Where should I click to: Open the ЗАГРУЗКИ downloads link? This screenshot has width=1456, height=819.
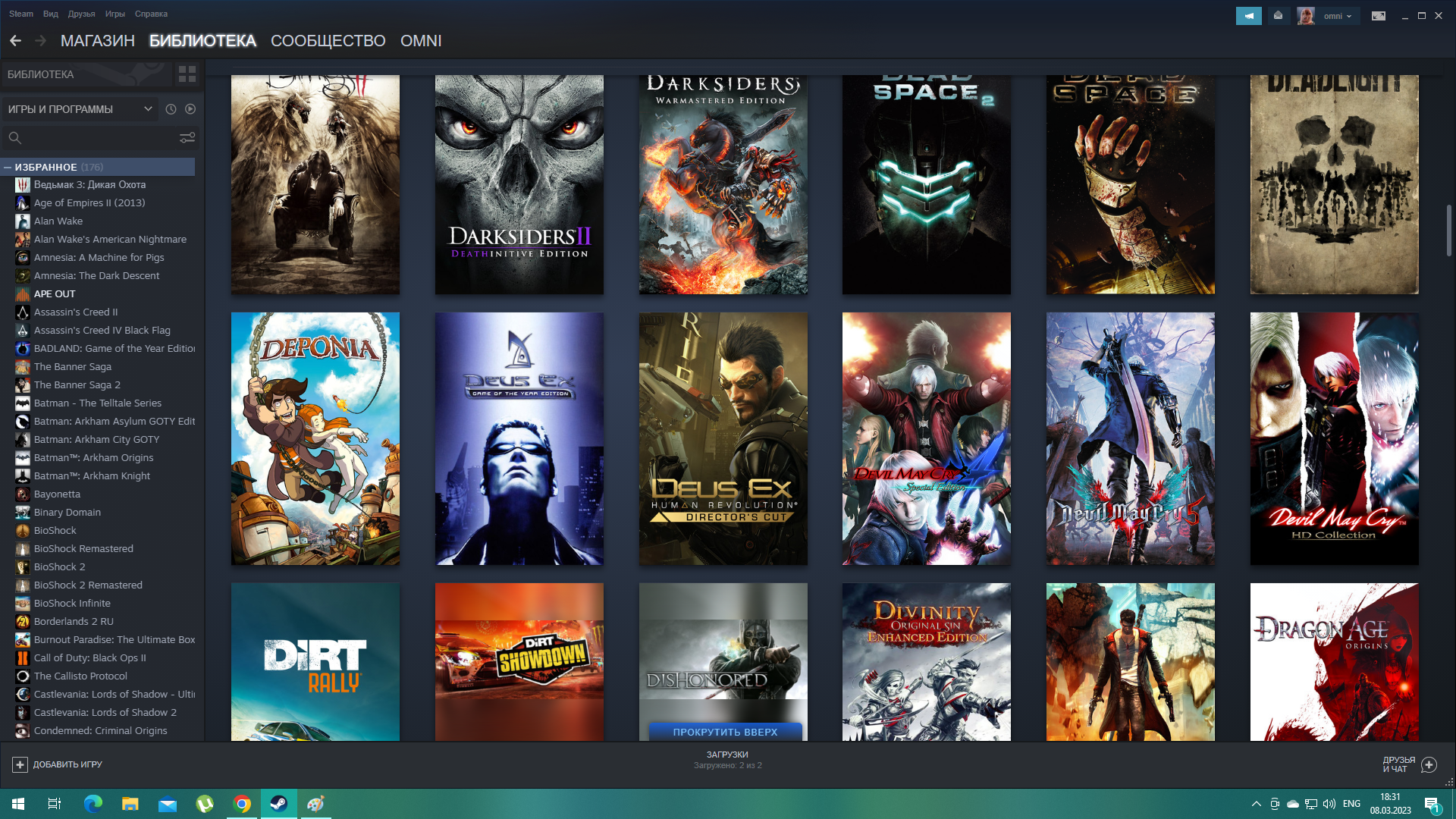point(727,755)
